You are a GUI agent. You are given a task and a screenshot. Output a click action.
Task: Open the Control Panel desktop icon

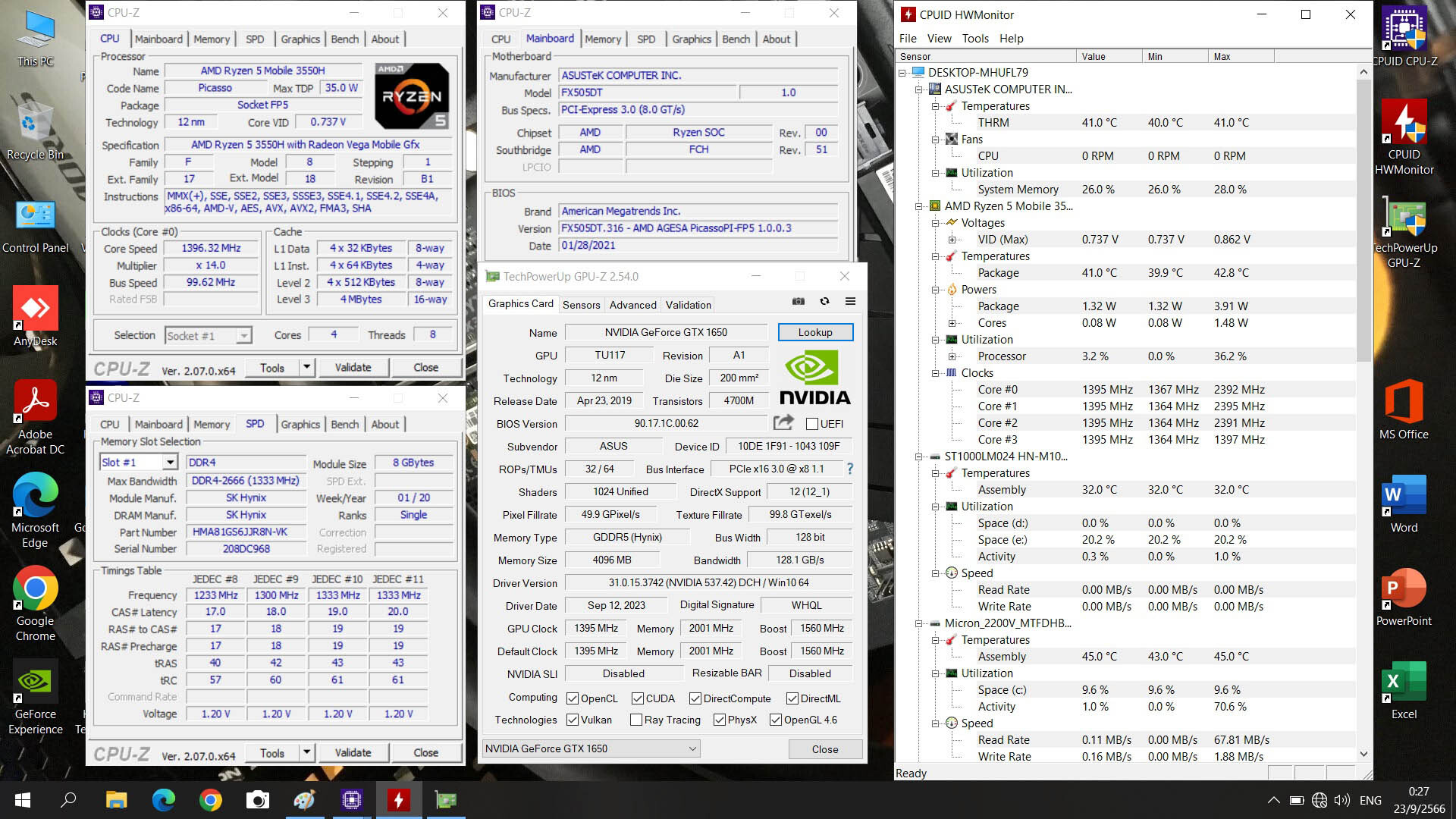36,226
